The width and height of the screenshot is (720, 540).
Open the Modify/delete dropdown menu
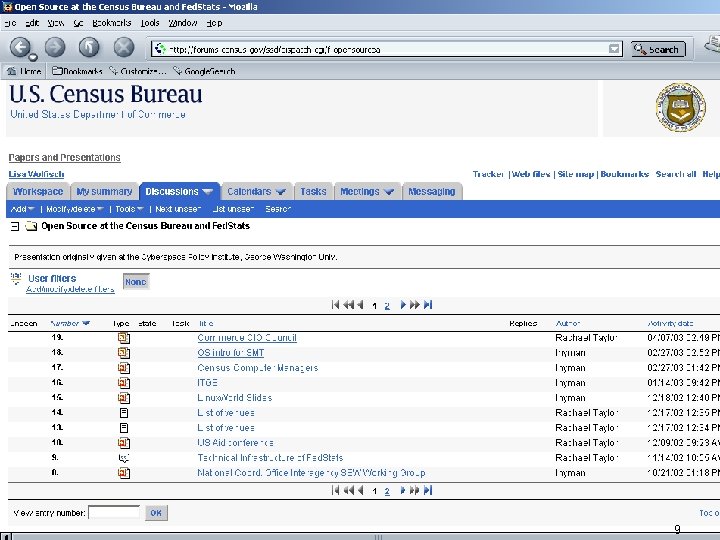pyautogui.click(x=75, y=209)
